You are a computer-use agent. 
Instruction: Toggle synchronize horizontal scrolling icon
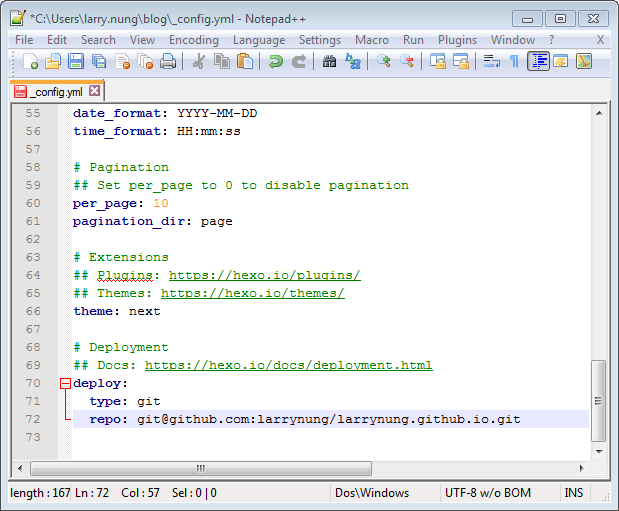[x=460, y=62]
